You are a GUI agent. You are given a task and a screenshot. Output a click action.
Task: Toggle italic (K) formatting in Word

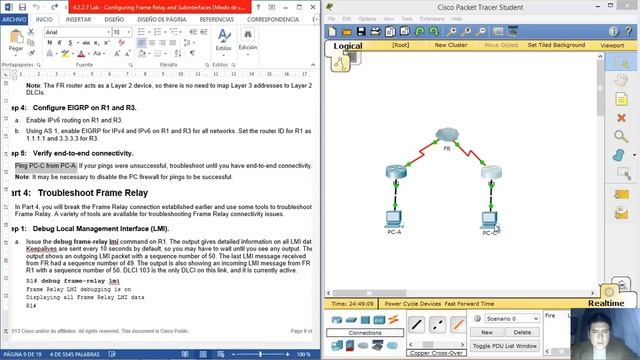60,42
